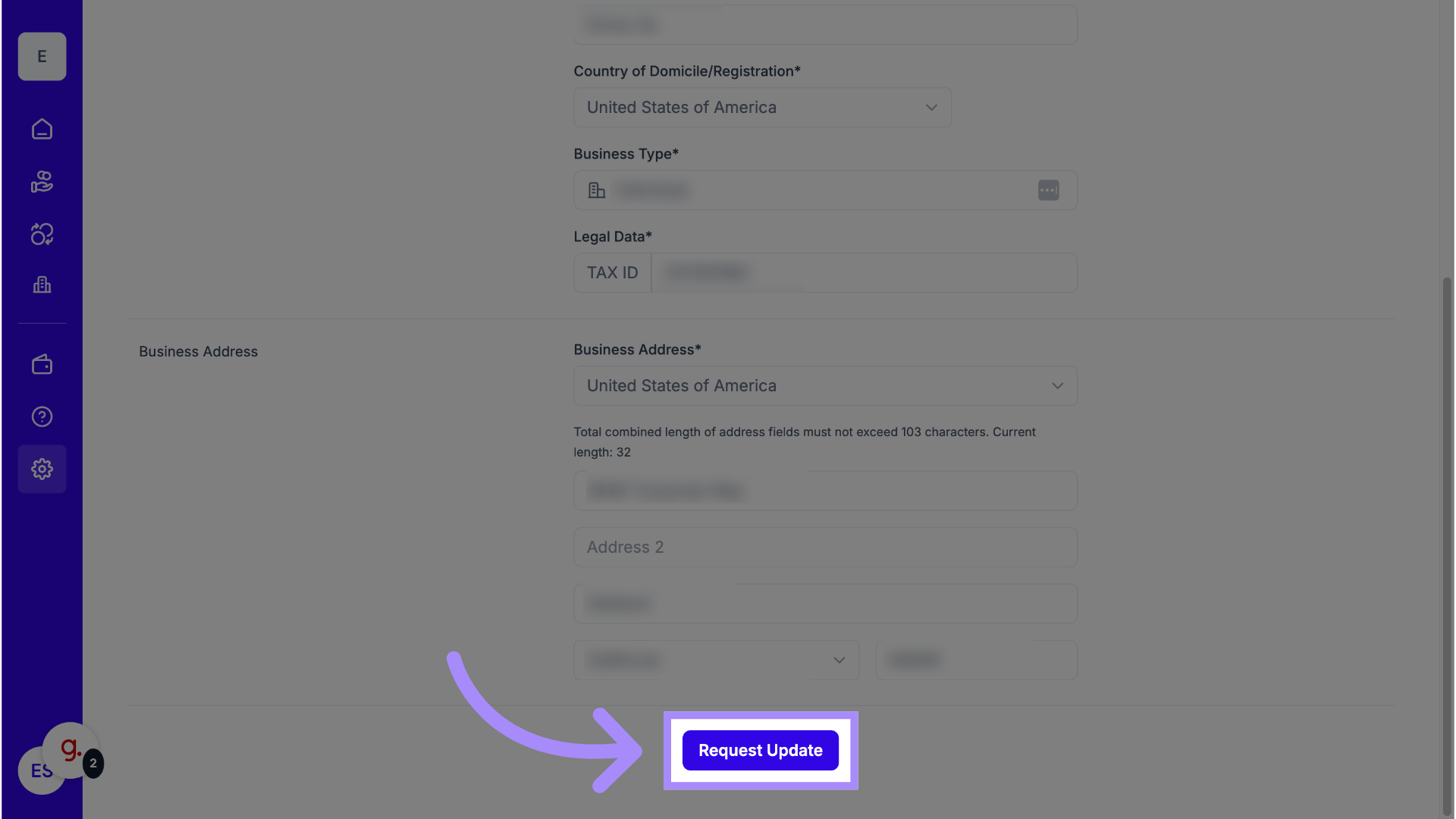This screenshot has height=819, width=1456.
Task: Click the page vertical scrollbar
Action: (1447, 531)
